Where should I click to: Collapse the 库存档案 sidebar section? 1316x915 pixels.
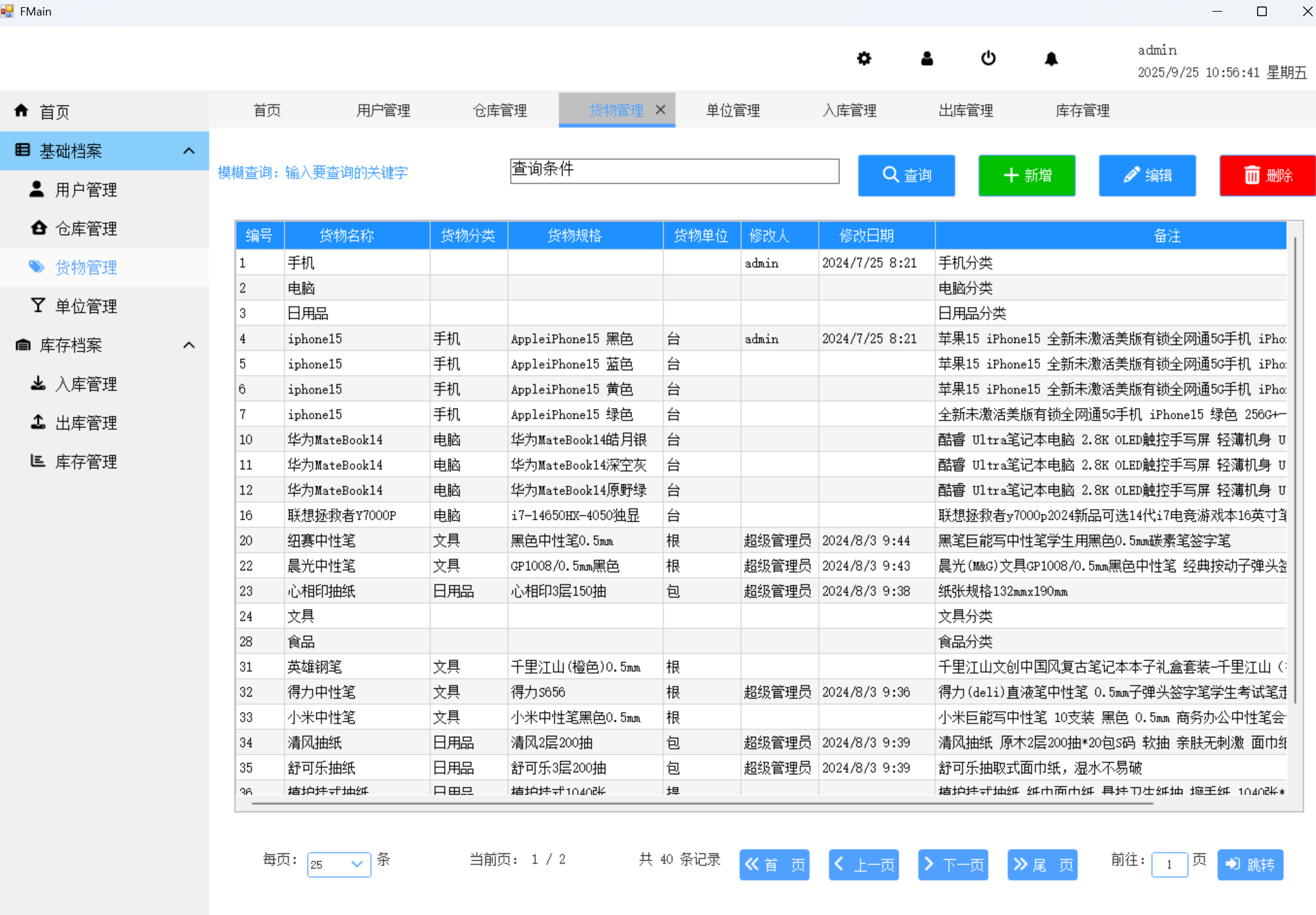click(x=188, y=345)
